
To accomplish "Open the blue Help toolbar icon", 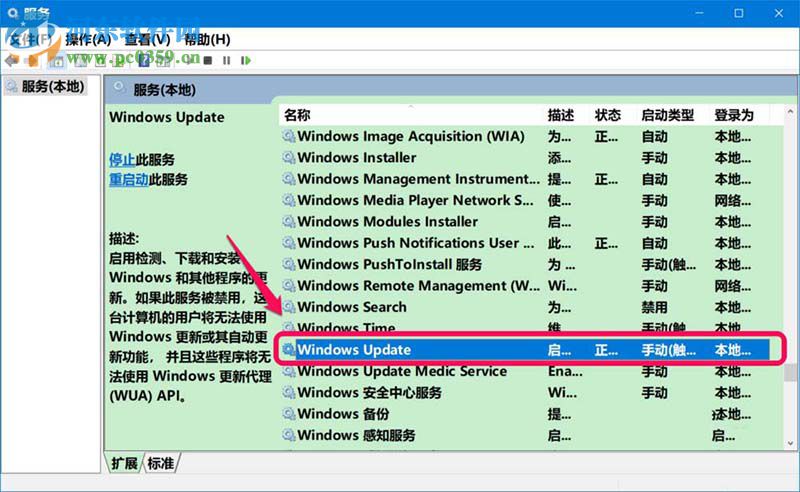I will click(x=143, y=60).
